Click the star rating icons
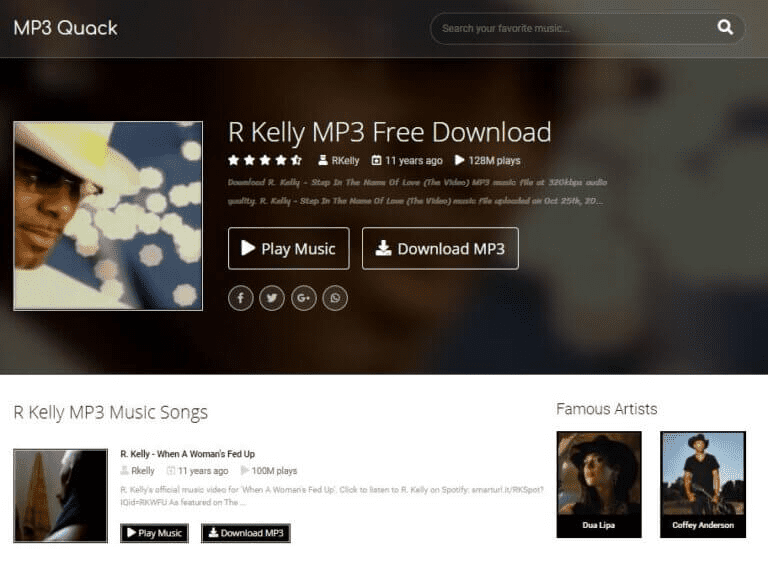Image resolution: width=774 pixels, height=567 pixels. [265, 160]
